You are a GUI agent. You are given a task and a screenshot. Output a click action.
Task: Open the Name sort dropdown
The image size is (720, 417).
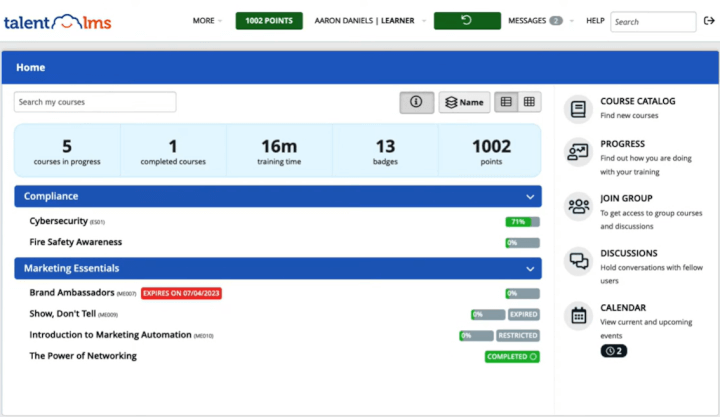pos(464,102)
